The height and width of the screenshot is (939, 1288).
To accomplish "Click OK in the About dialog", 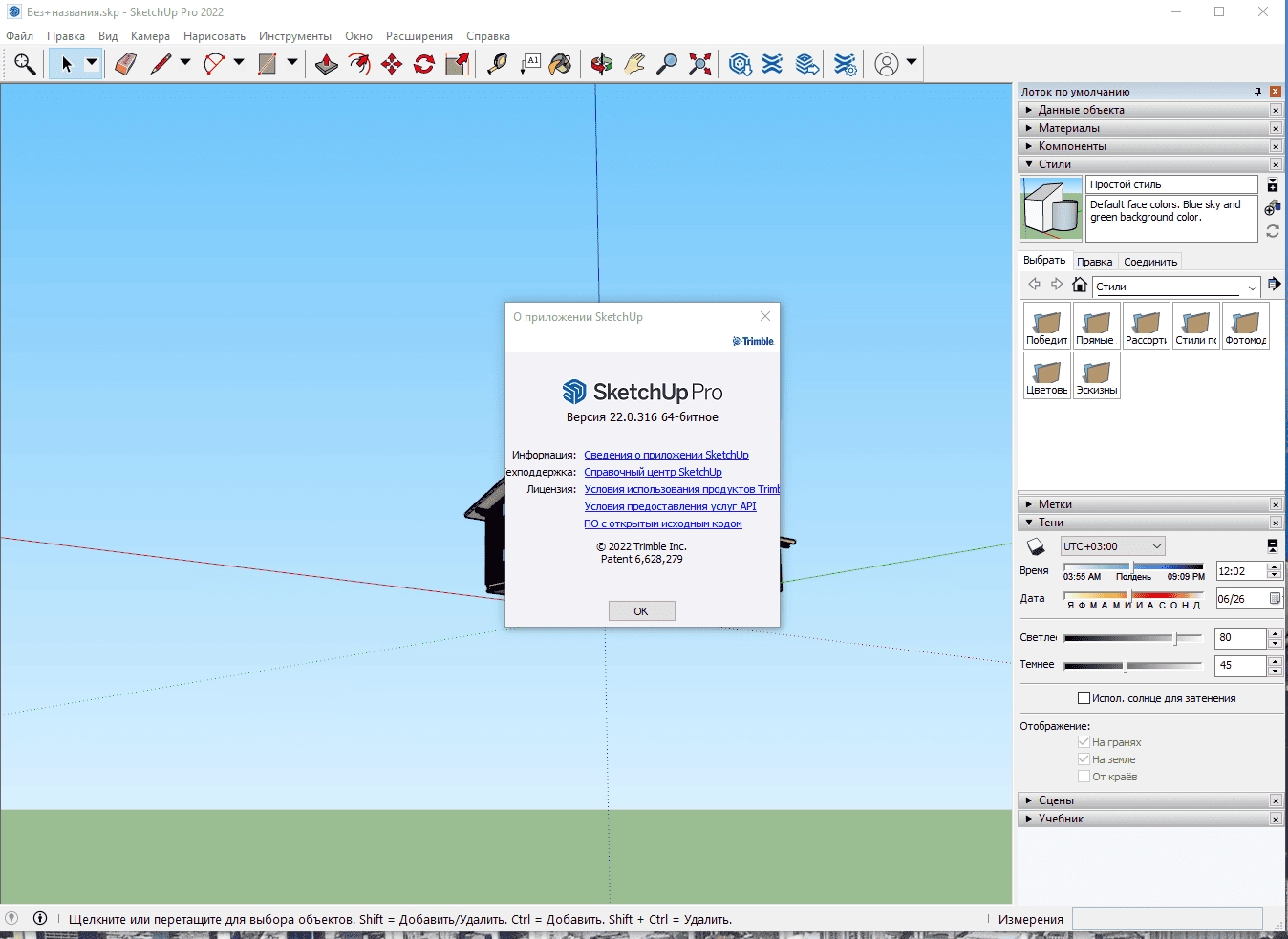I will click(x=641, y=611).
